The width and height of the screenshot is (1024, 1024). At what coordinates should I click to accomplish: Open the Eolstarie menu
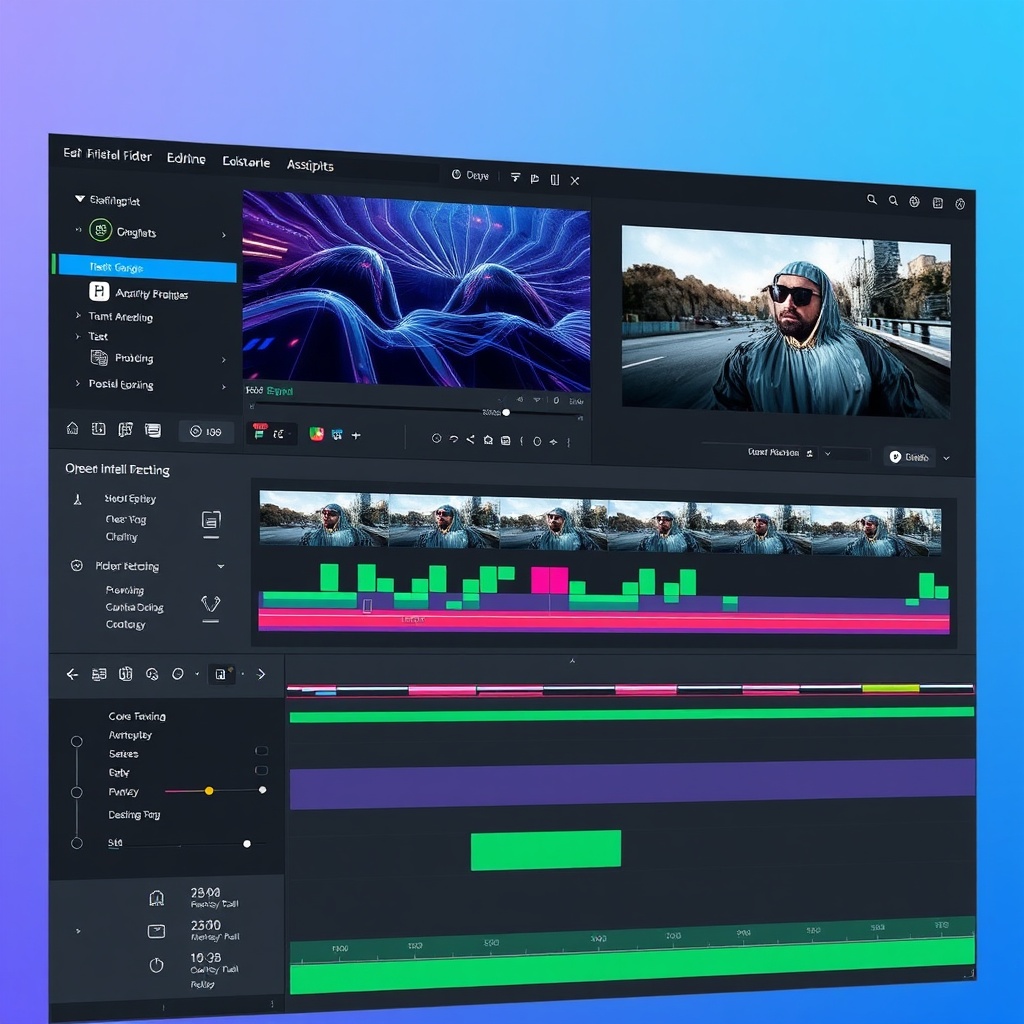pyautogui.click(x=246, y=162)
